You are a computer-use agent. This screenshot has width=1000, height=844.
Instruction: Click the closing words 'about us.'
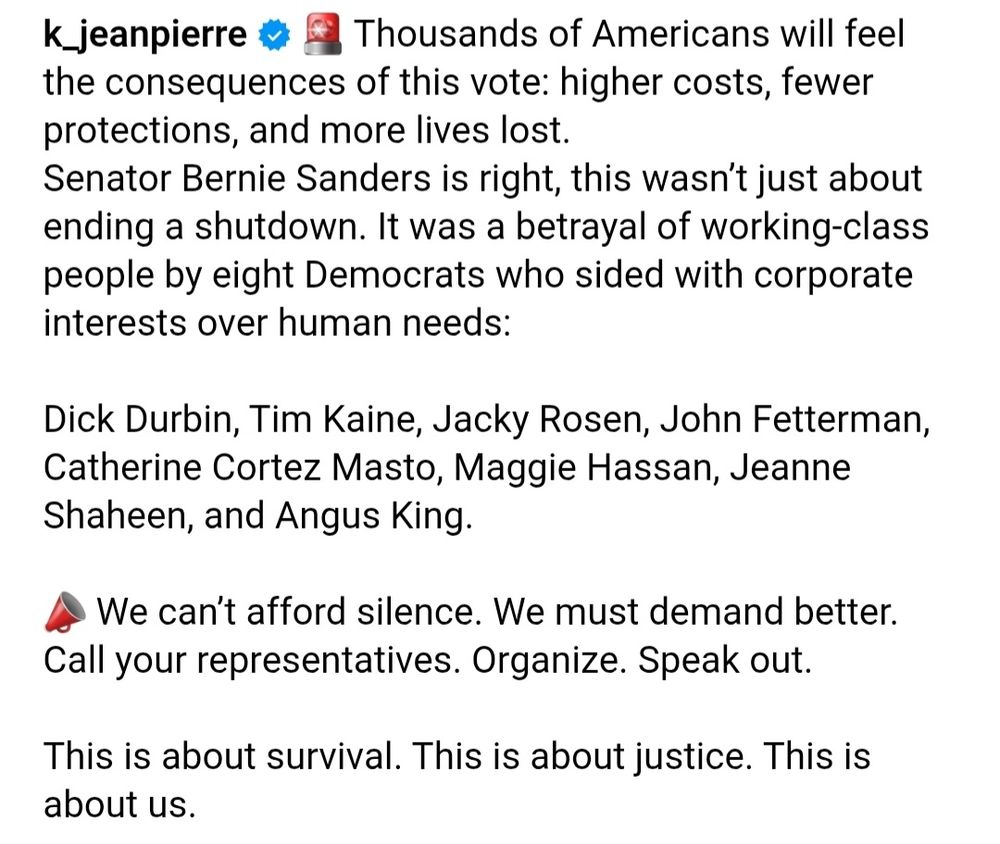(119, 804)
